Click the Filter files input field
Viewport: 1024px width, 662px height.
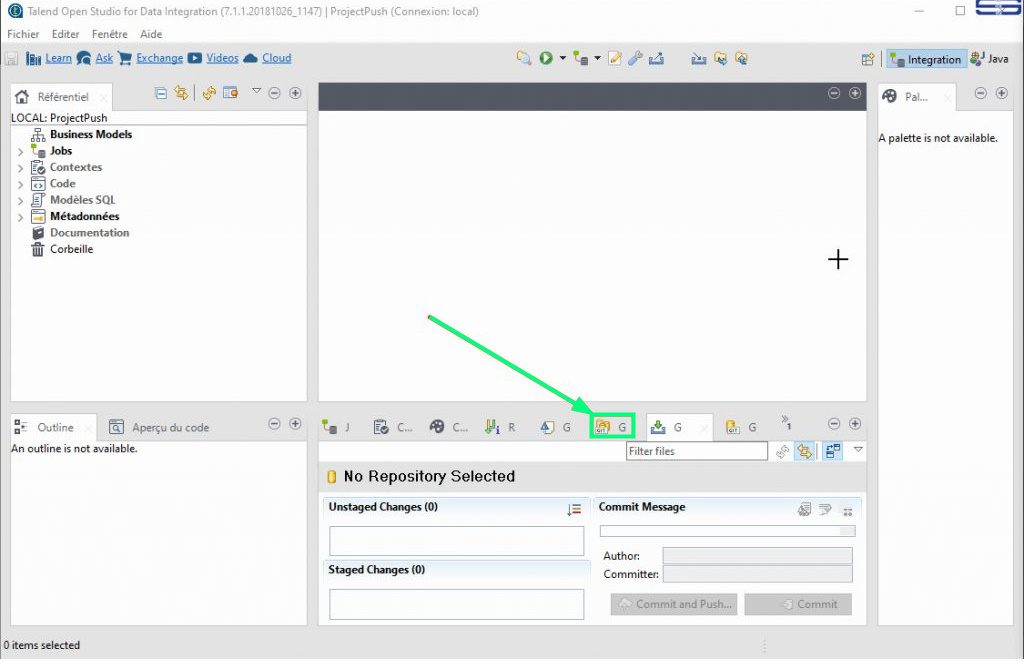click(697, 451)
